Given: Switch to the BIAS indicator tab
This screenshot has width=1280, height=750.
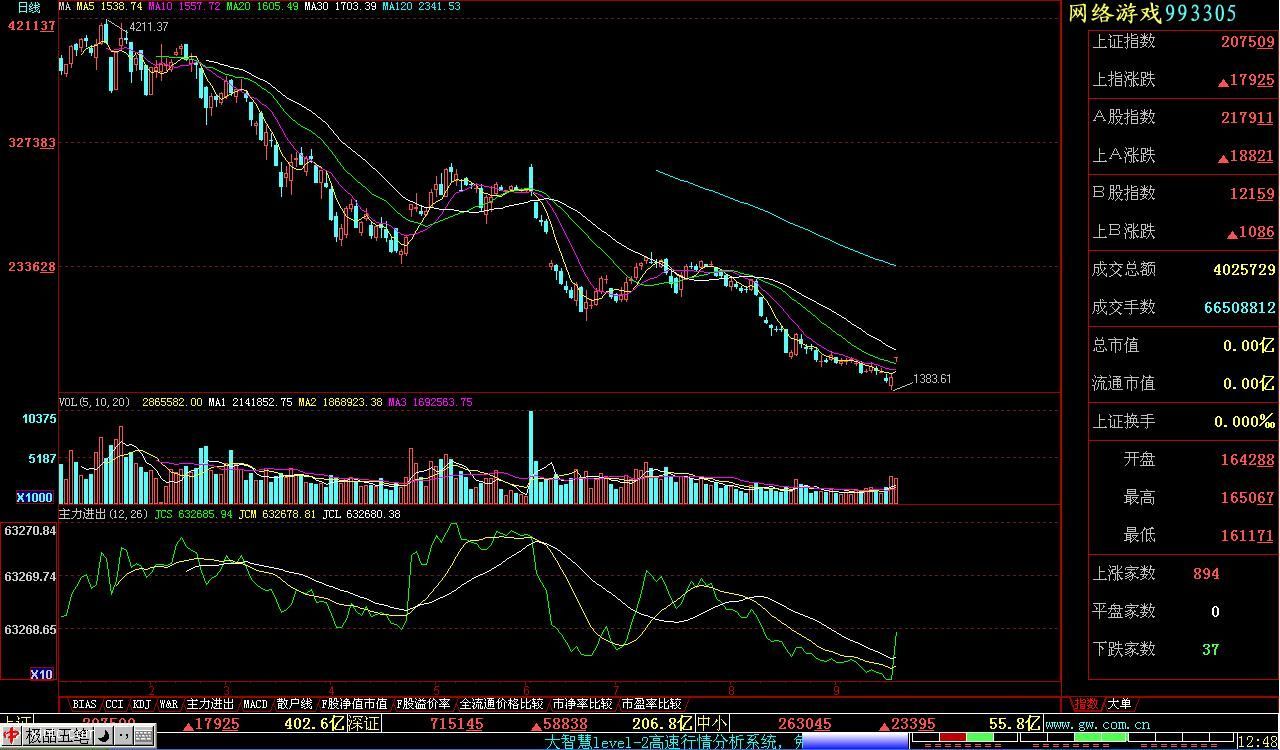Looking at the screenshot, I should [85, 704].
